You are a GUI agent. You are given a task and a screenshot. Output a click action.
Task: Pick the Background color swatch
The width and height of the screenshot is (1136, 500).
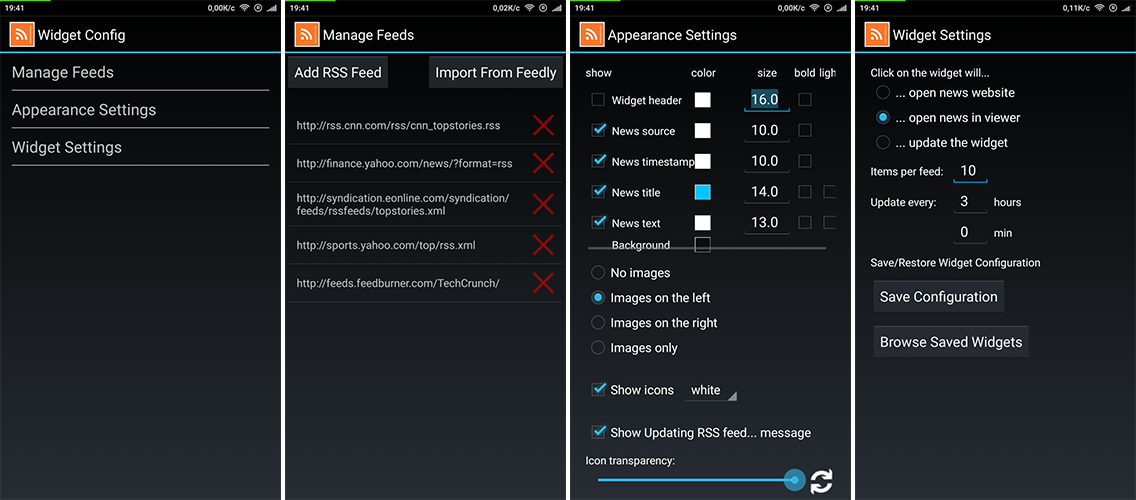703,245
